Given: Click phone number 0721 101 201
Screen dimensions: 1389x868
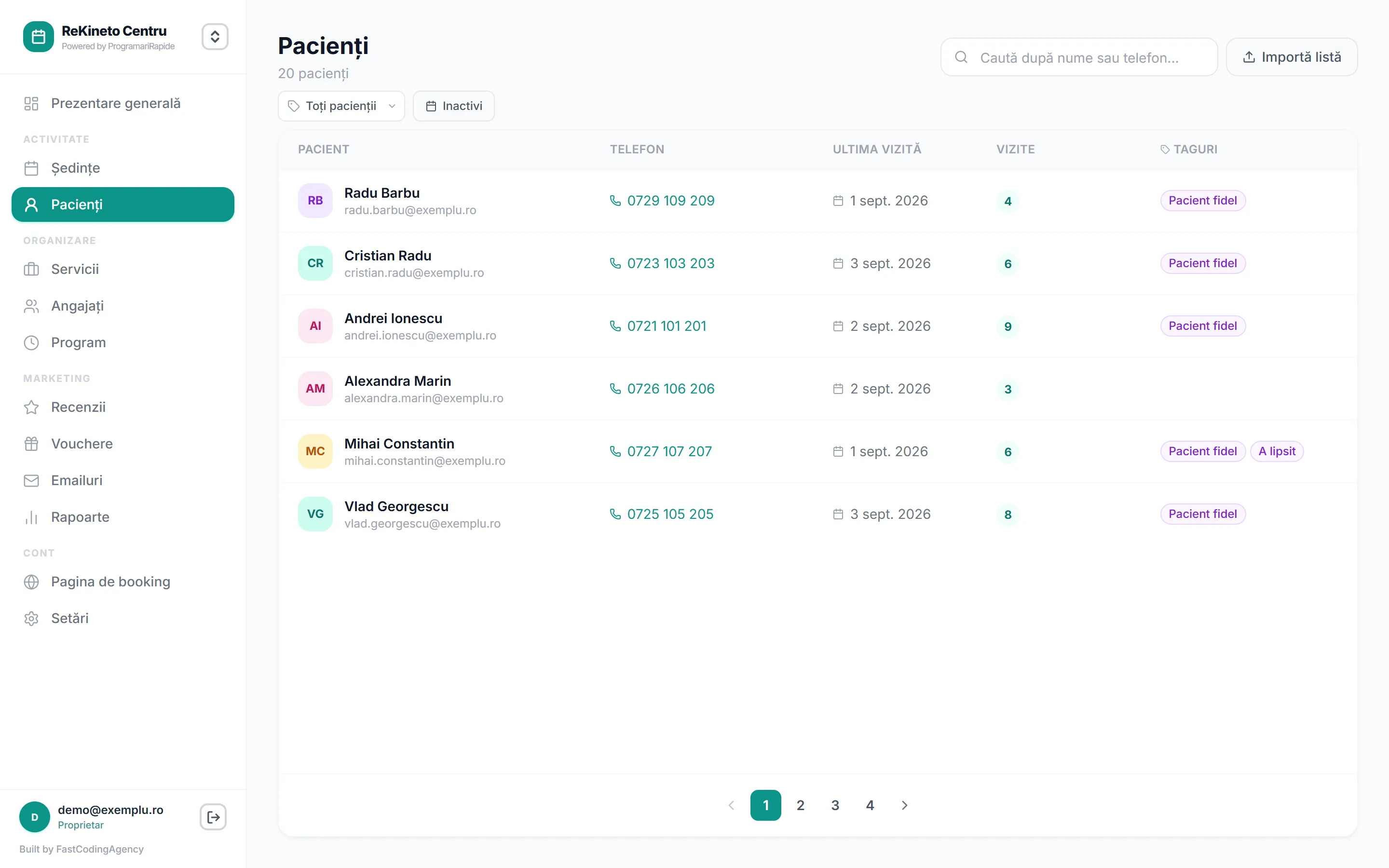Looking at the screenshot, I should pyautogui.click(x=667, y=326).
